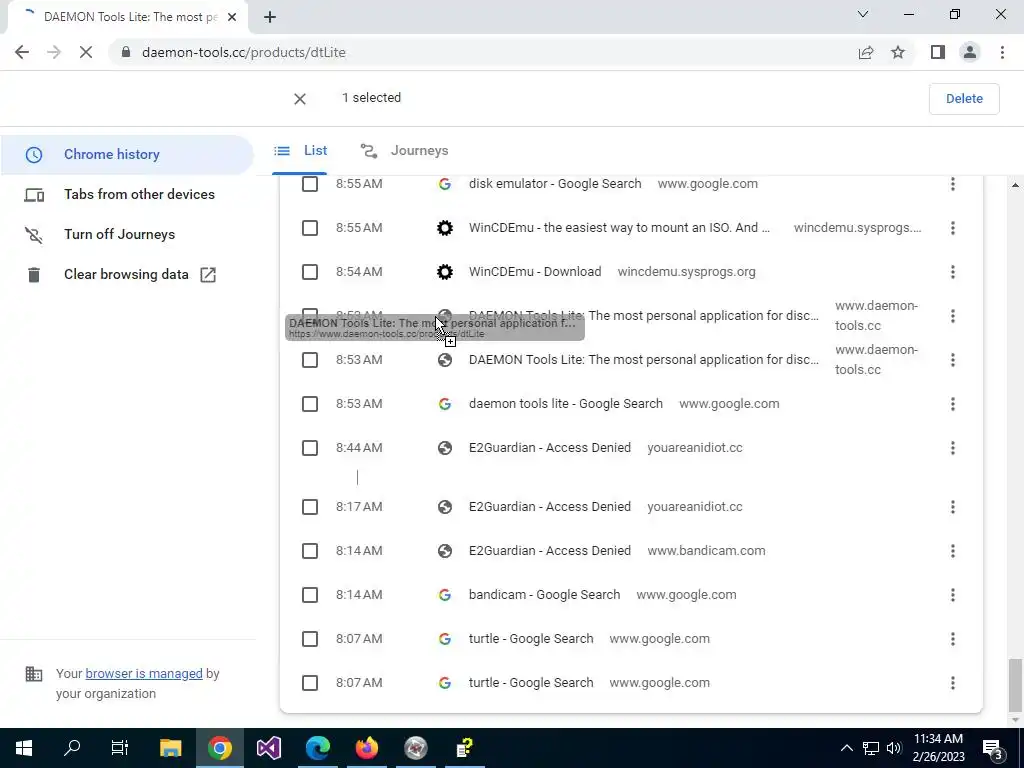Open more actions for WinCDEmu - Download
This screenshot has width=1024, height=768.
(953, 272)
